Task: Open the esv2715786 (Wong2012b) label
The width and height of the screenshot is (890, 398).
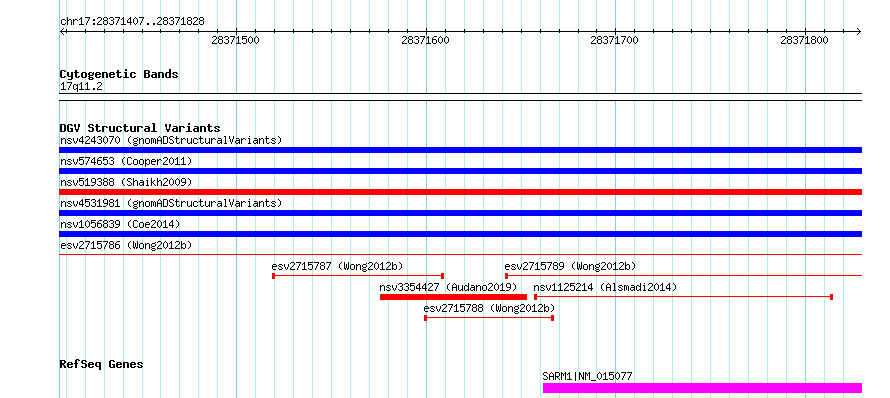Action: [126, 245]
